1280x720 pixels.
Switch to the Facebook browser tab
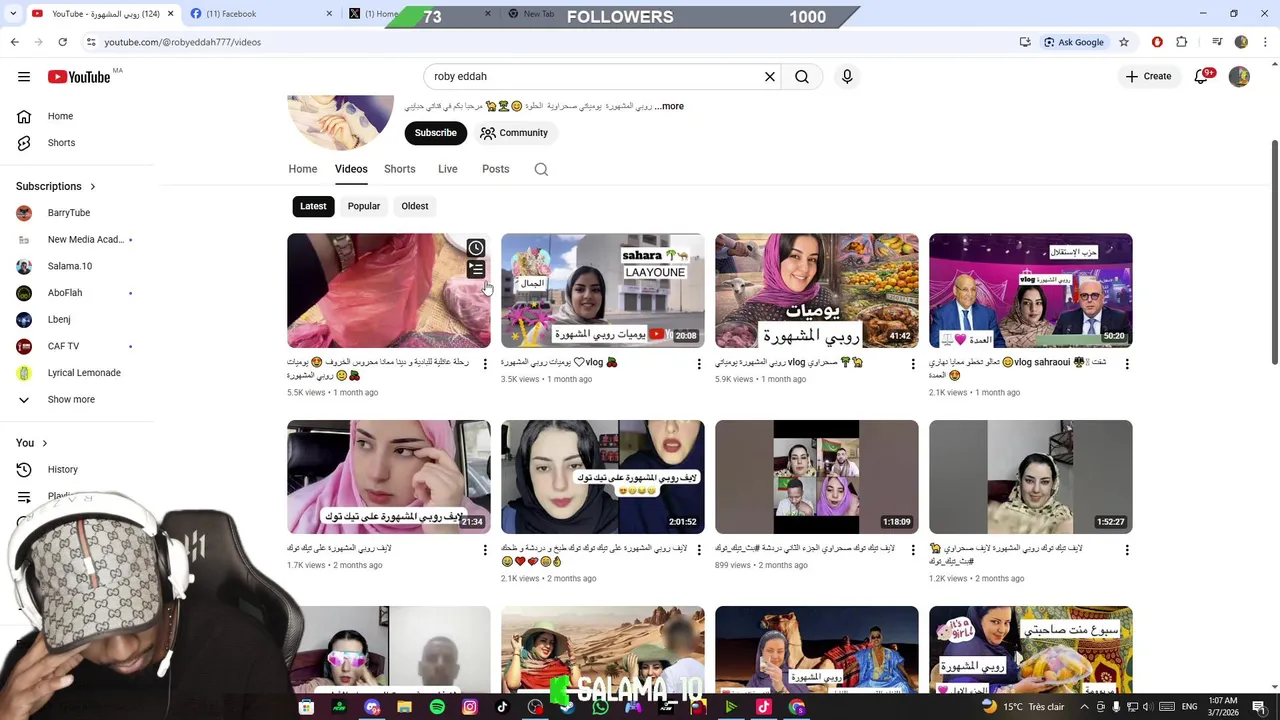(260, 14)
